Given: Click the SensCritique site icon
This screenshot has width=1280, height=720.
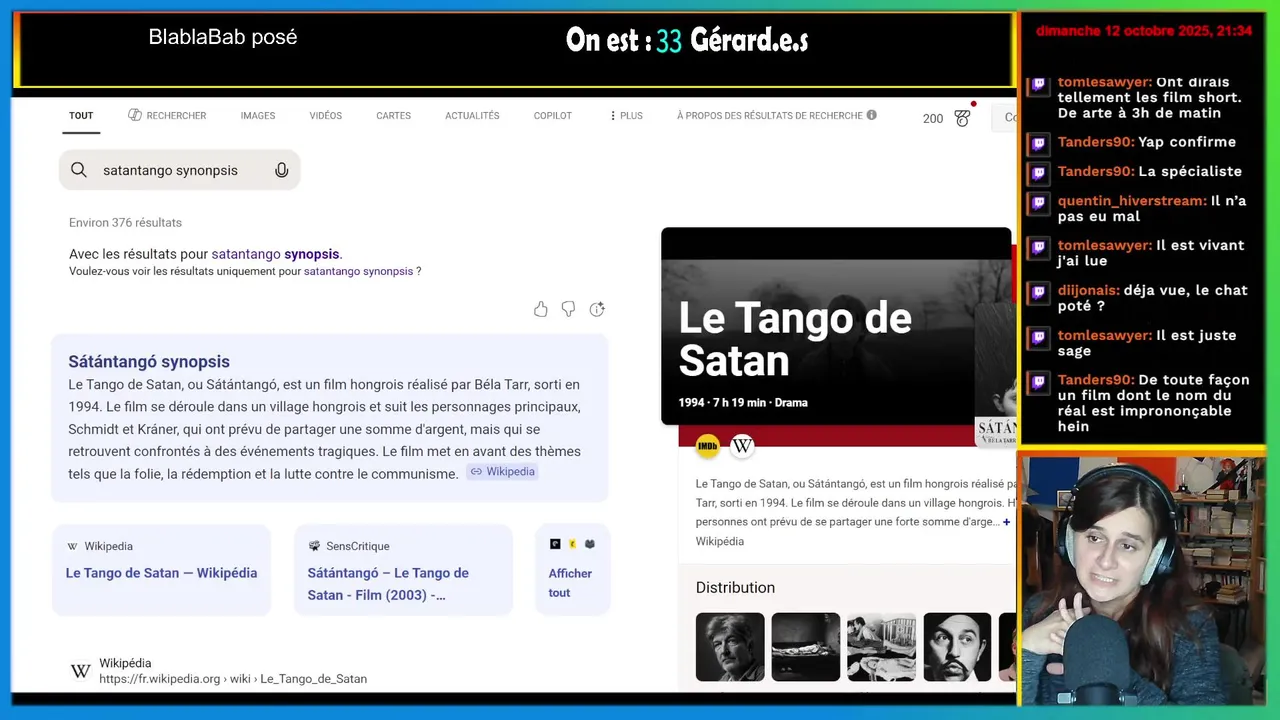Looking at the screenshot, I should point(314,546).
